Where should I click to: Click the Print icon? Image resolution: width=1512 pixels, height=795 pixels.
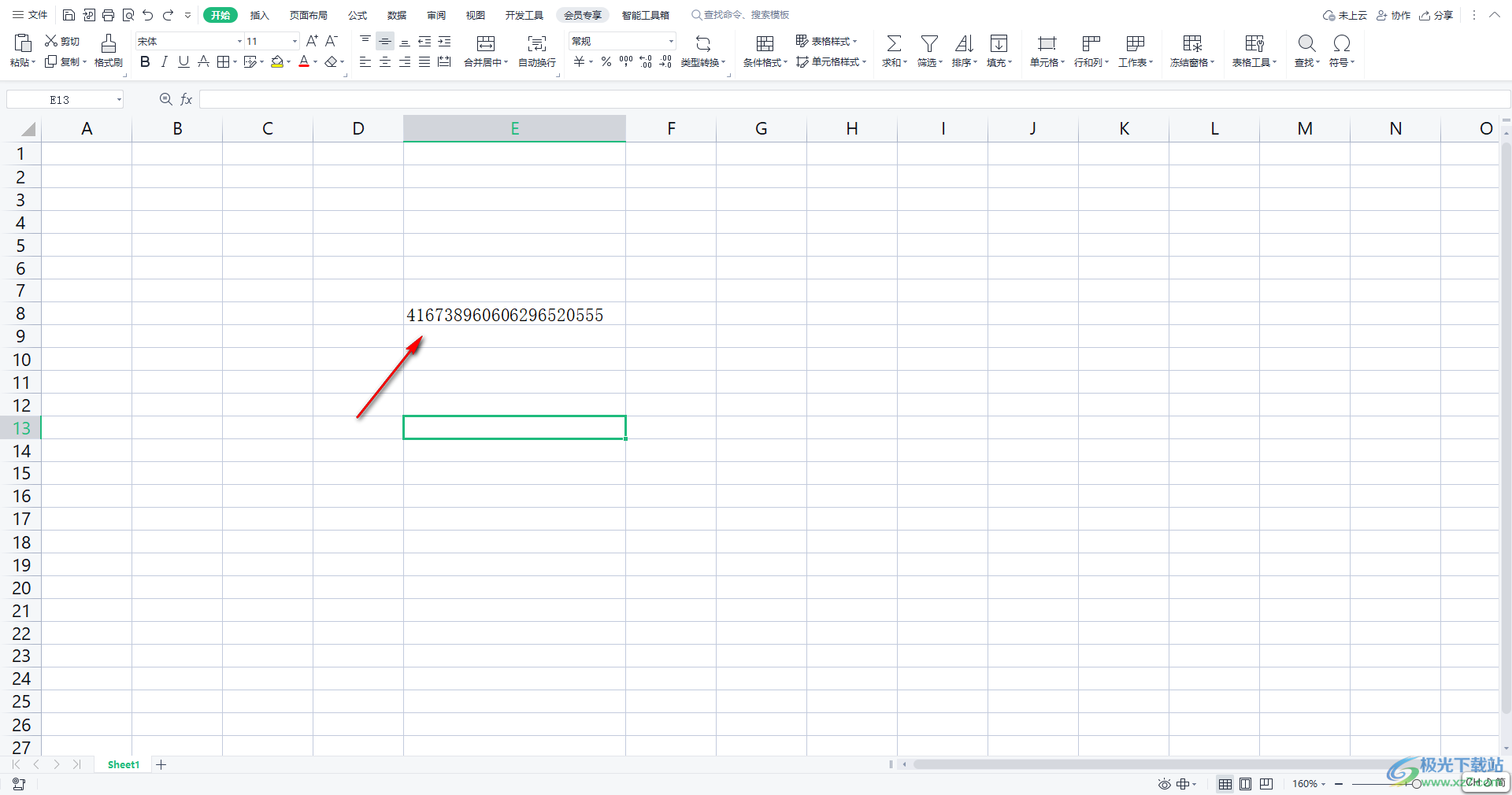point(108,15)
